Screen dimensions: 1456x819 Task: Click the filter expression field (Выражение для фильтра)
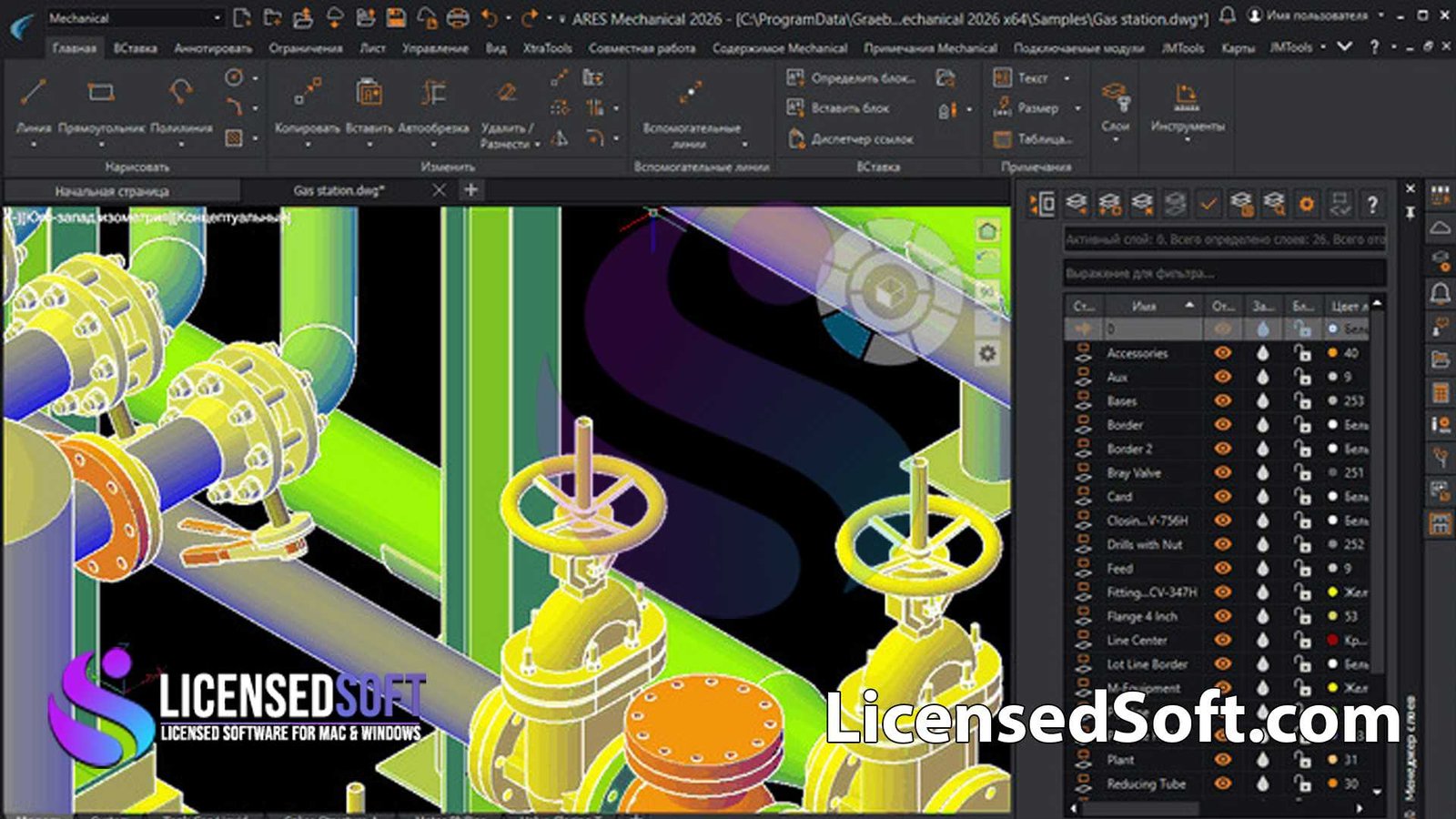[1225, 273]
